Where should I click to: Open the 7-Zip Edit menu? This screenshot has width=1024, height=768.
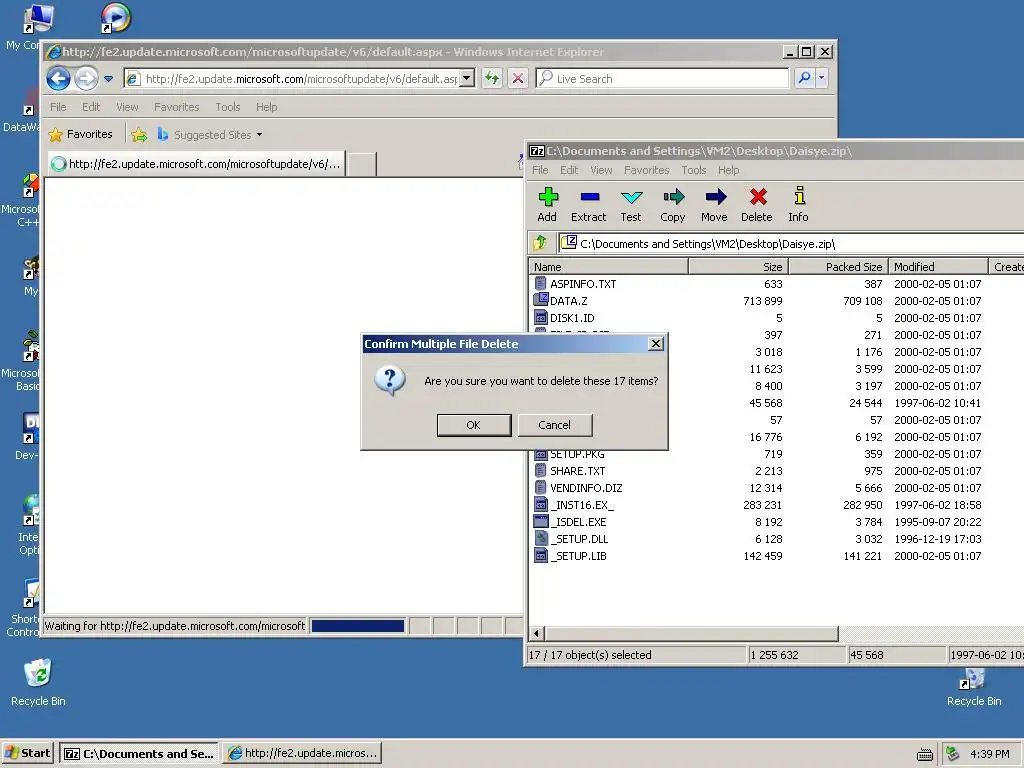[x=569, y=170]
